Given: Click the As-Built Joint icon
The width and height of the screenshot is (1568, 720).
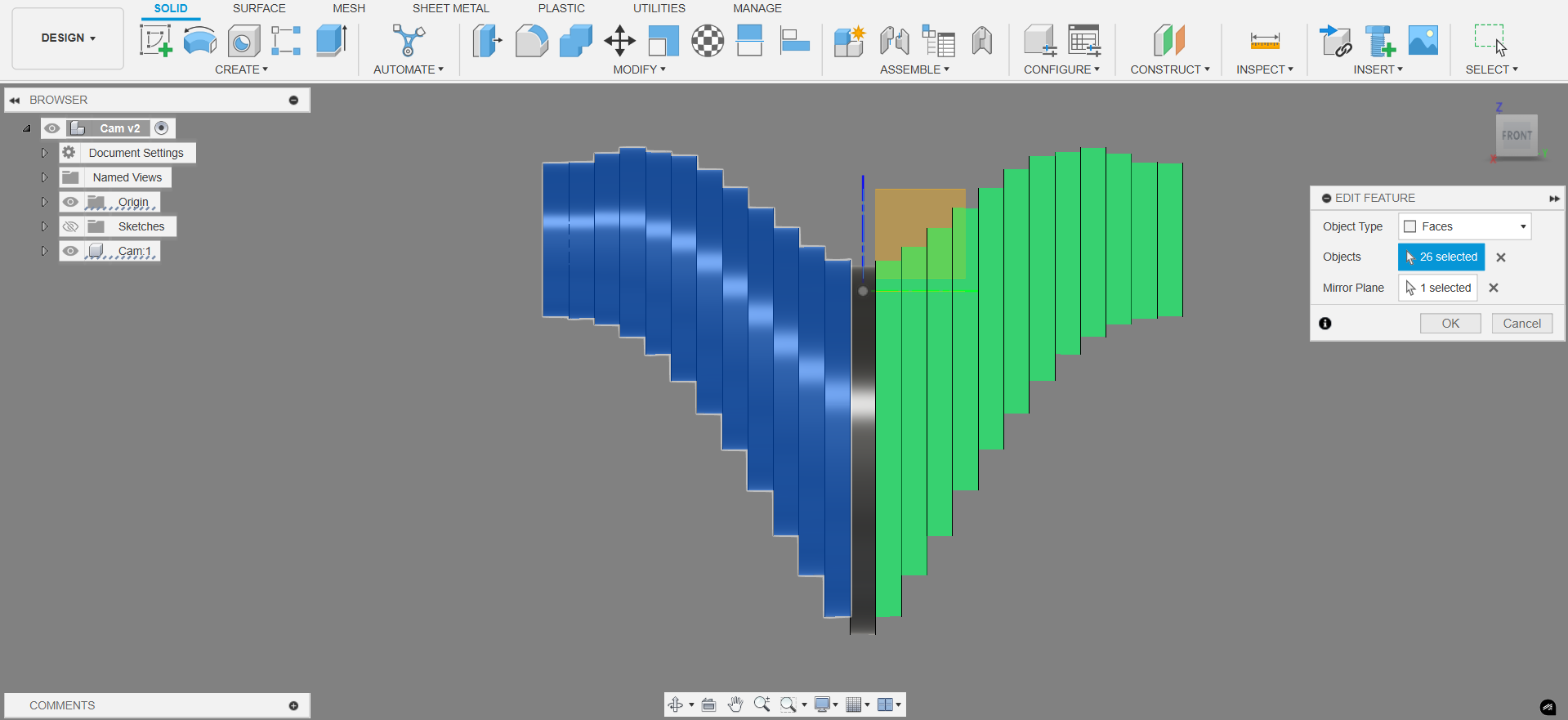Looking at the screenshot, I should tap(982, 40).
